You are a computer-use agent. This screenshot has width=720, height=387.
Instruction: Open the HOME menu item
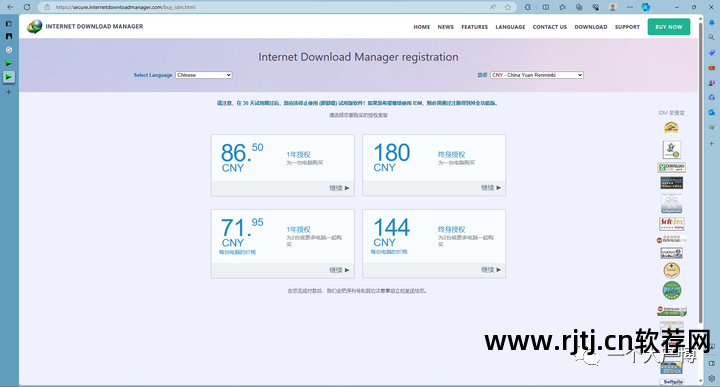coord(422,27)
